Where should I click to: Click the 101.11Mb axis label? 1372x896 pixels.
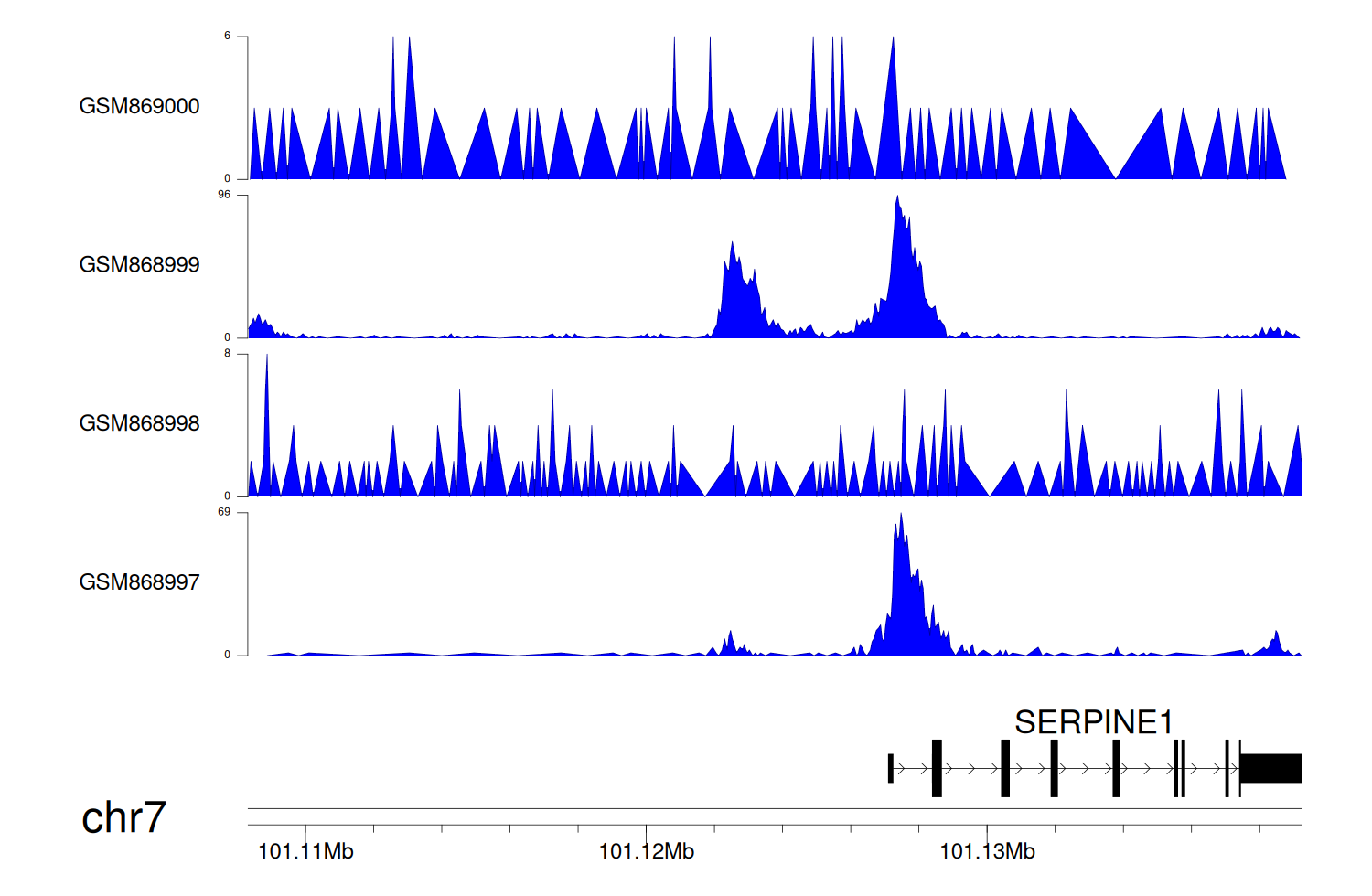(305, 852)
